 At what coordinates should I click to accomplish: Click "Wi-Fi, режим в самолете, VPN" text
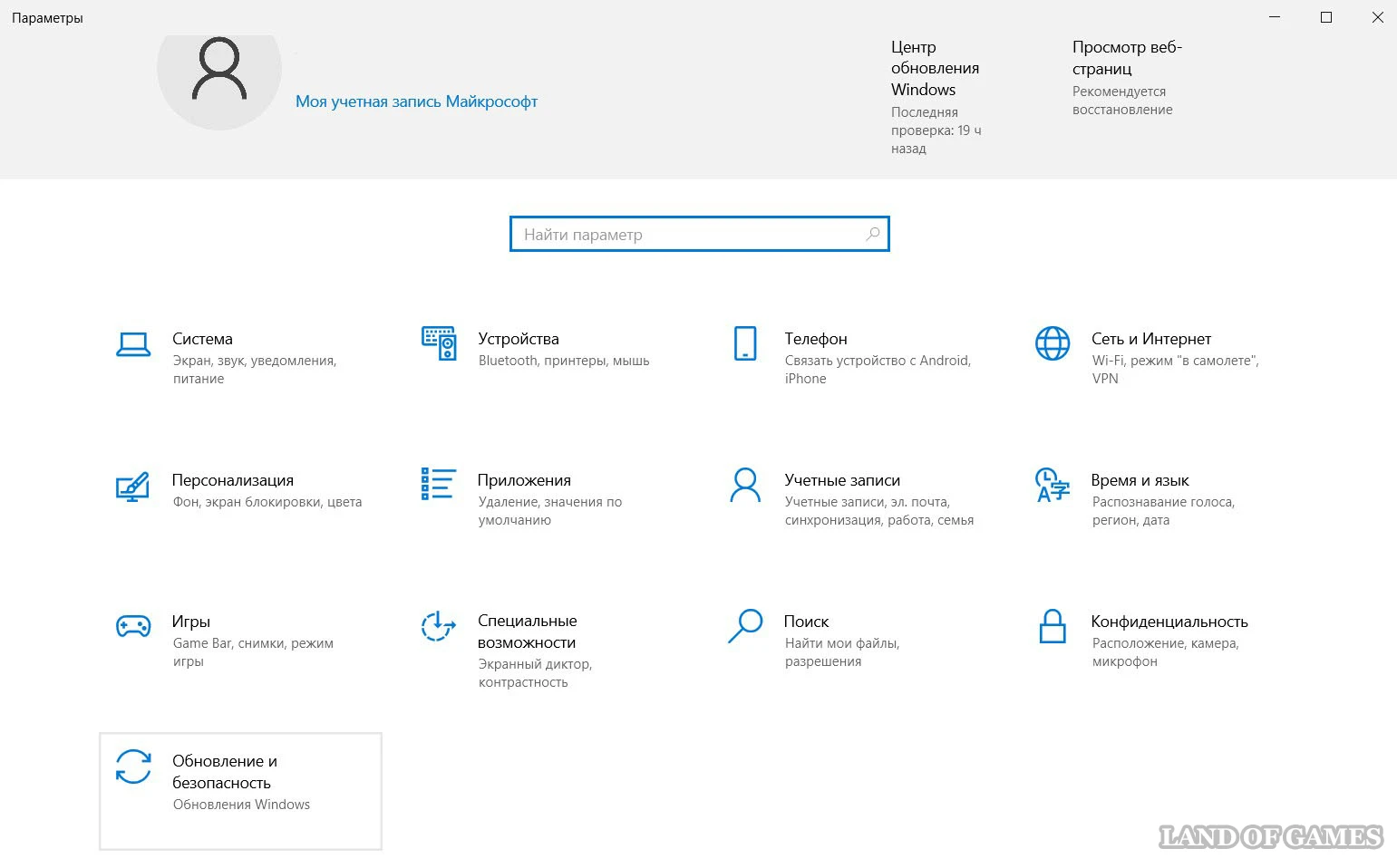pyautogui.click(x=1176, y=370)
